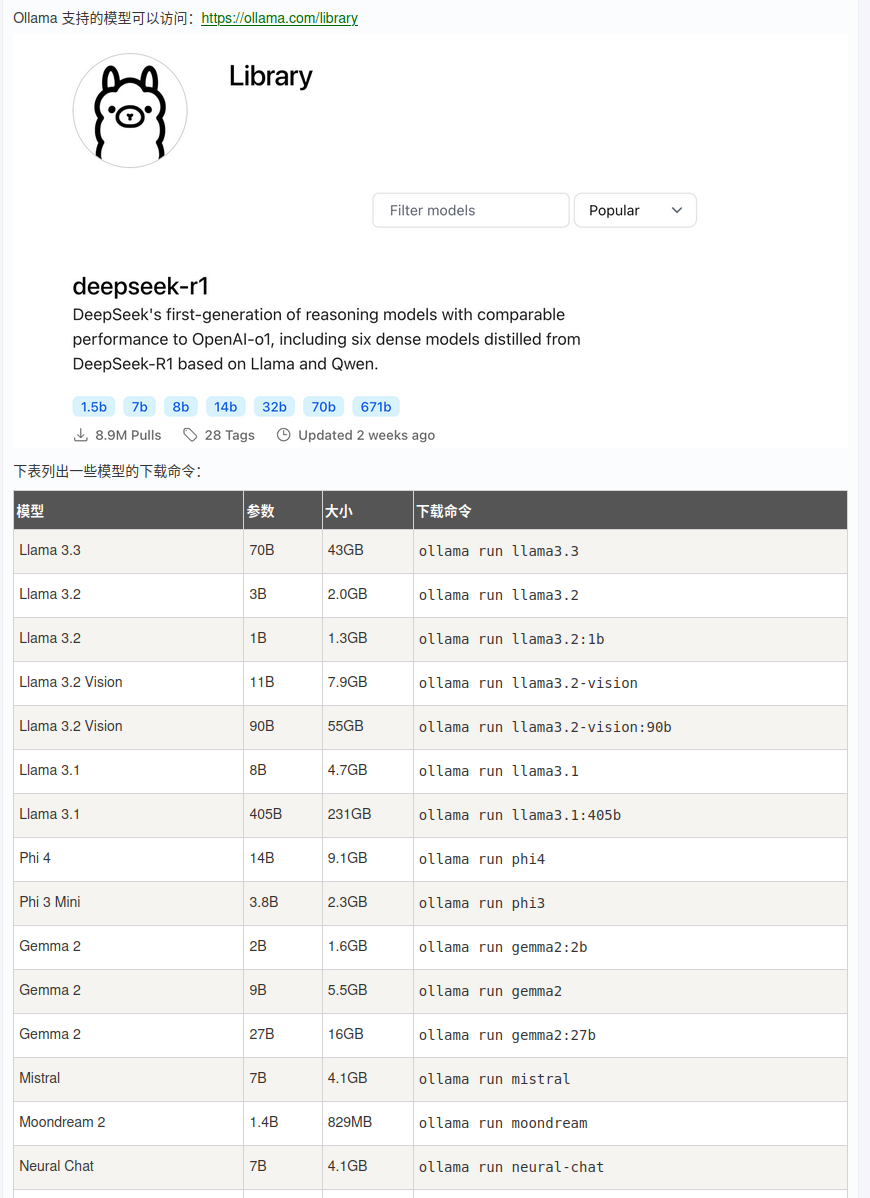Click the ollama run llama3.2-vision:90b command

tap(545, 727)
